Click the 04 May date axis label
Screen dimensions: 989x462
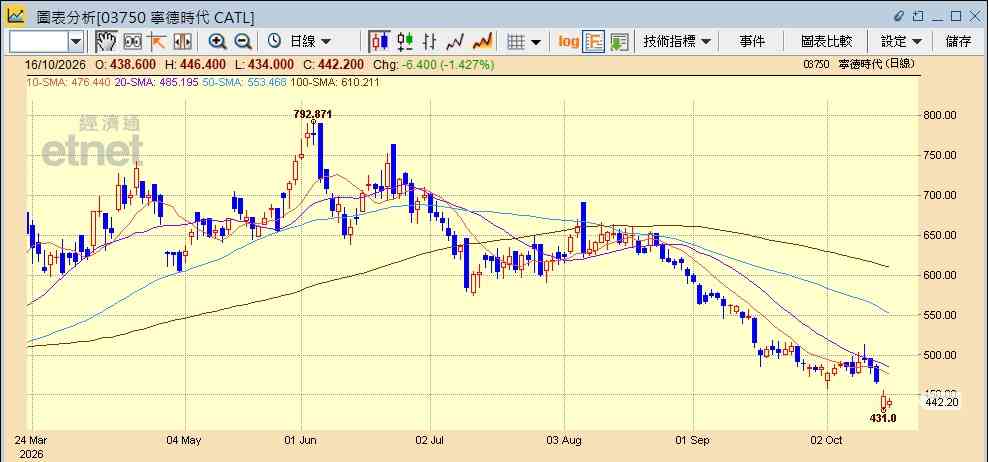click(x=185, y=439)
